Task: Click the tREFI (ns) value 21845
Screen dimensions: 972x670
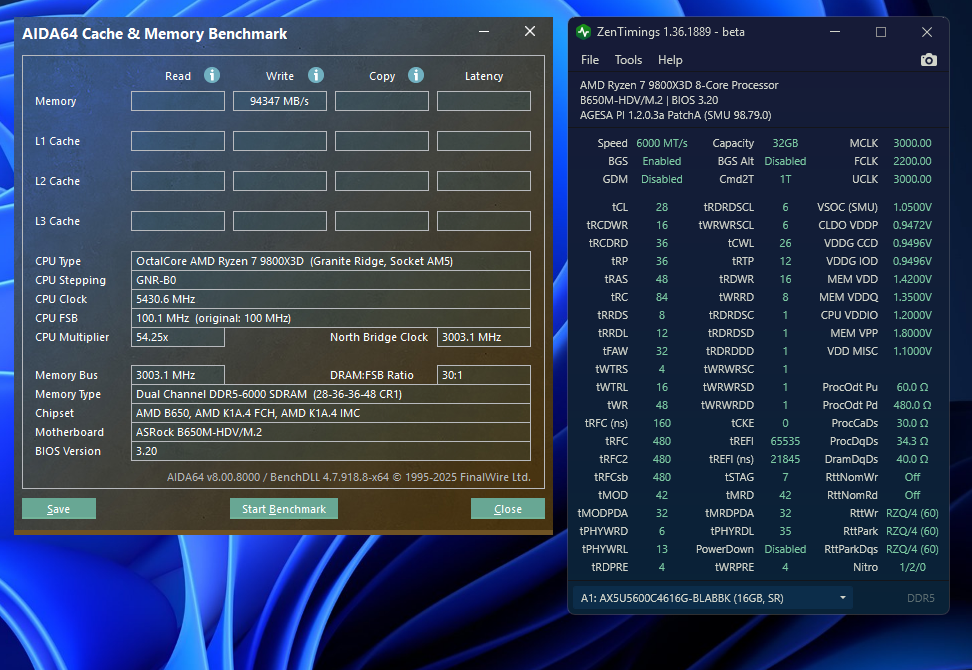Action: coord(785,459)
